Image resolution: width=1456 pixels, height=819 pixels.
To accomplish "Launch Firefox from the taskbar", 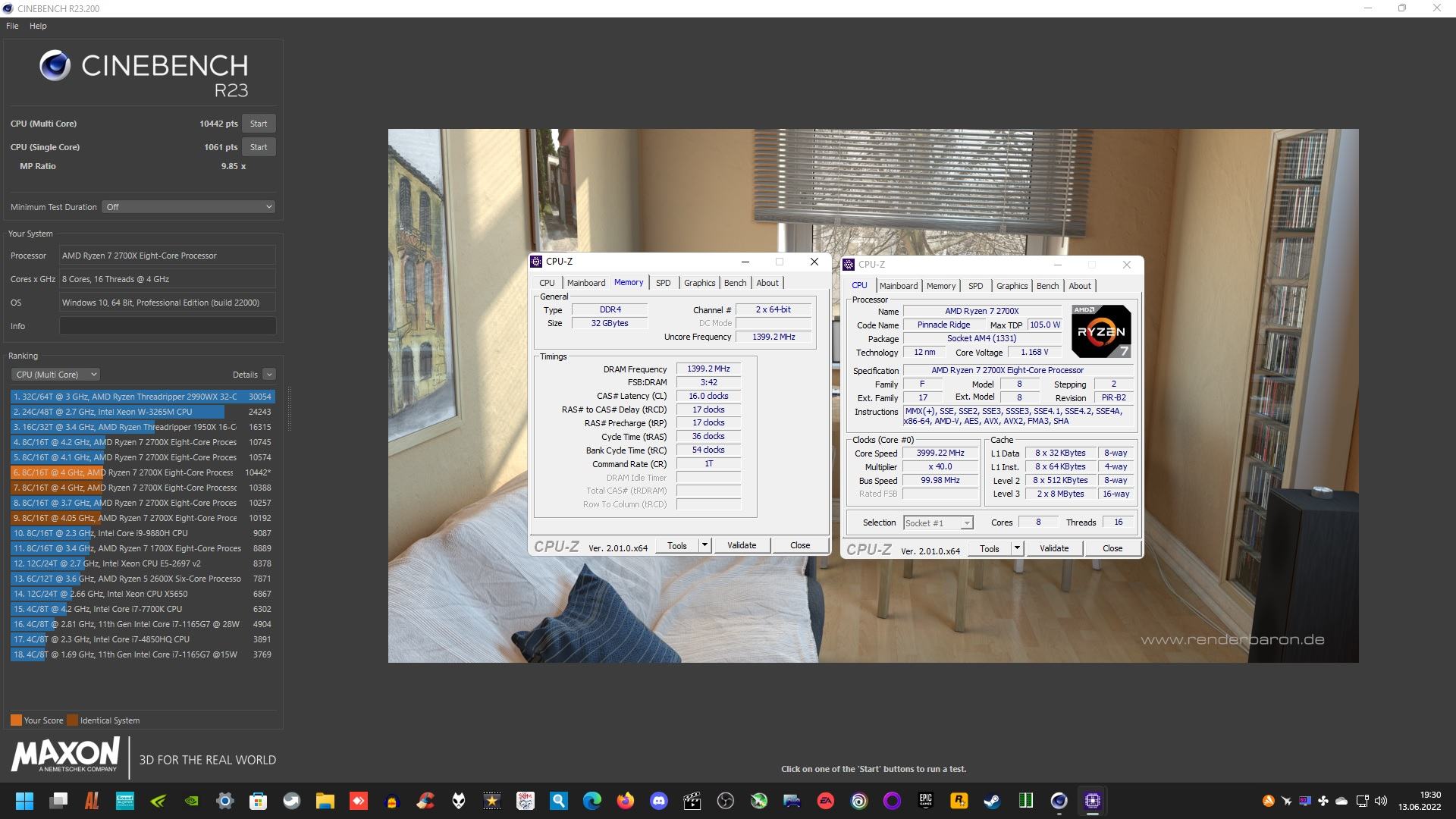I will pyautogui.click(x=625, y=801).
